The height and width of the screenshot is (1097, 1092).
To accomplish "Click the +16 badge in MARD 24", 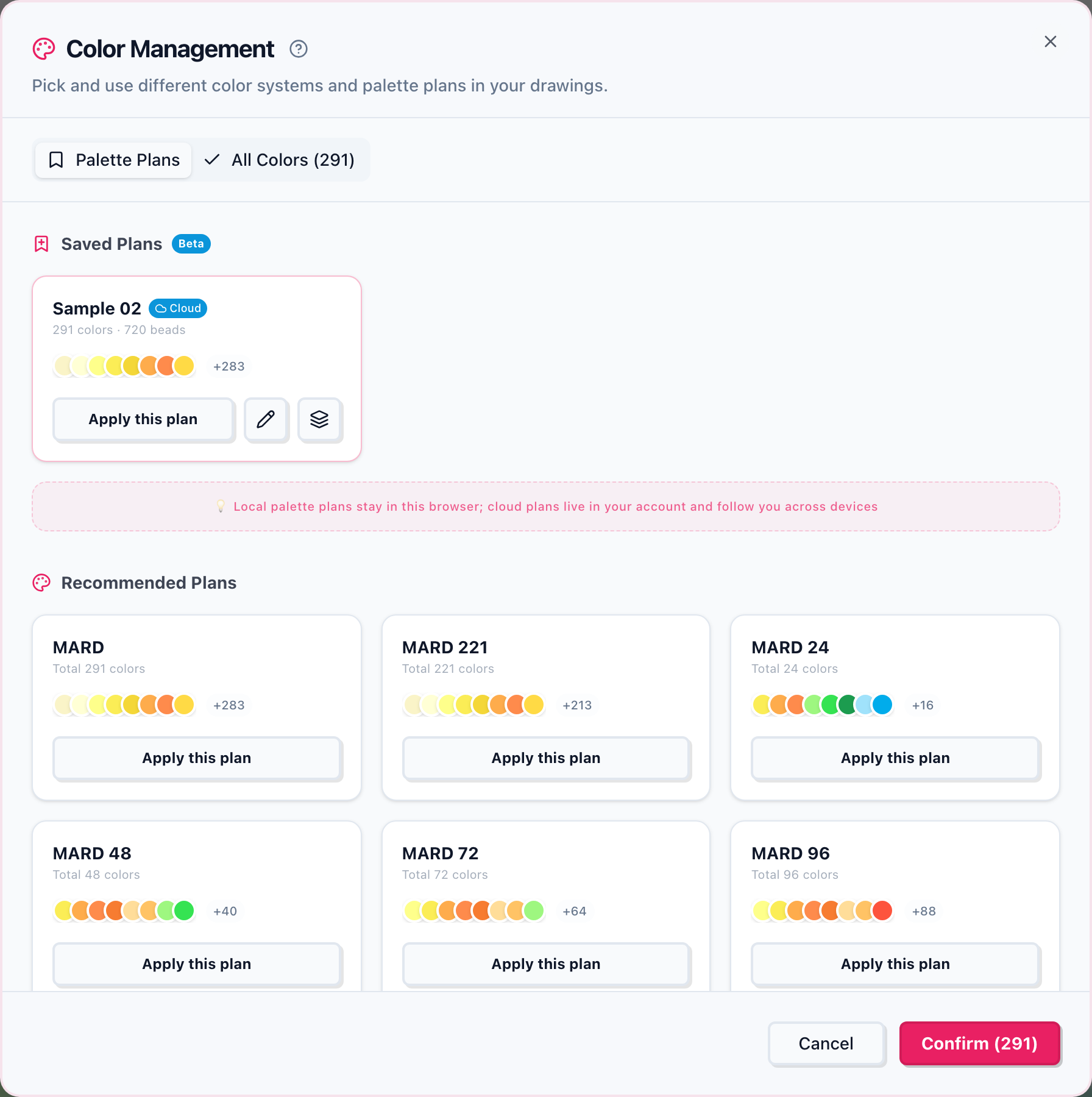I will [x=923, y=705].
